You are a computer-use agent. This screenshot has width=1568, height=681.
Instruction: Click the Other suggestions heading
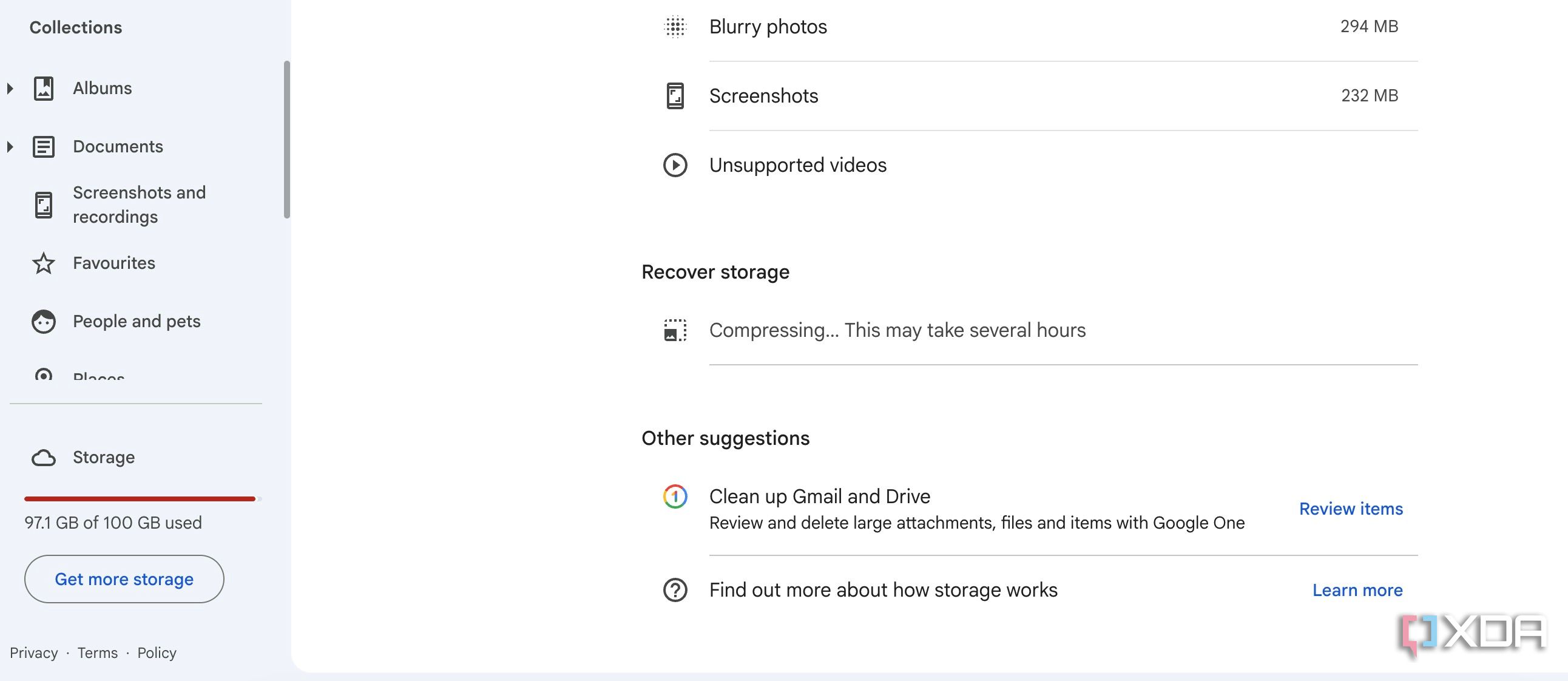(726, 438)
